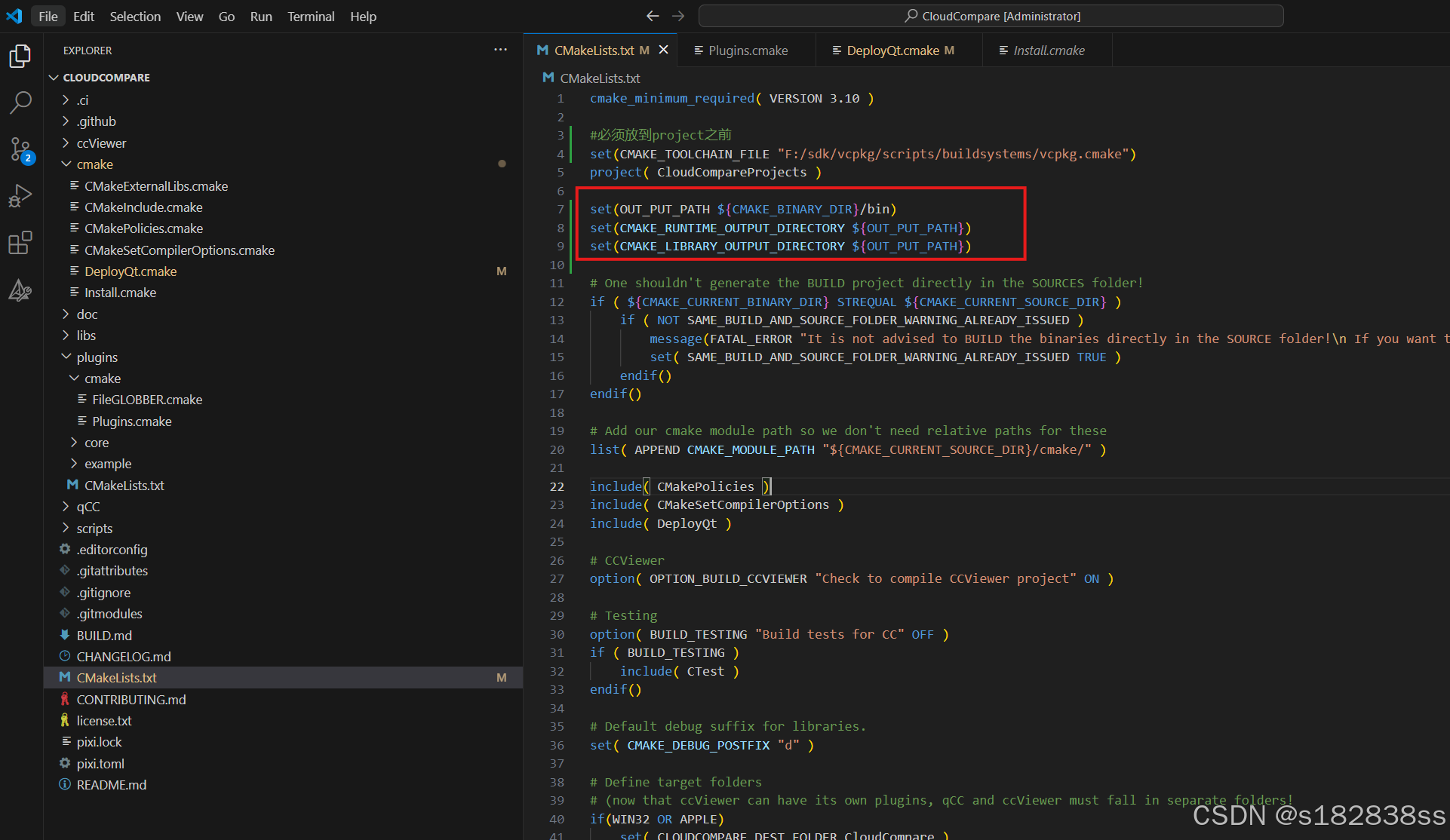Image resolution: width=1450 pixels, height=840 pixels.
Task: Click the Go Back navigation arrow
Action: [x=653, y=16]
